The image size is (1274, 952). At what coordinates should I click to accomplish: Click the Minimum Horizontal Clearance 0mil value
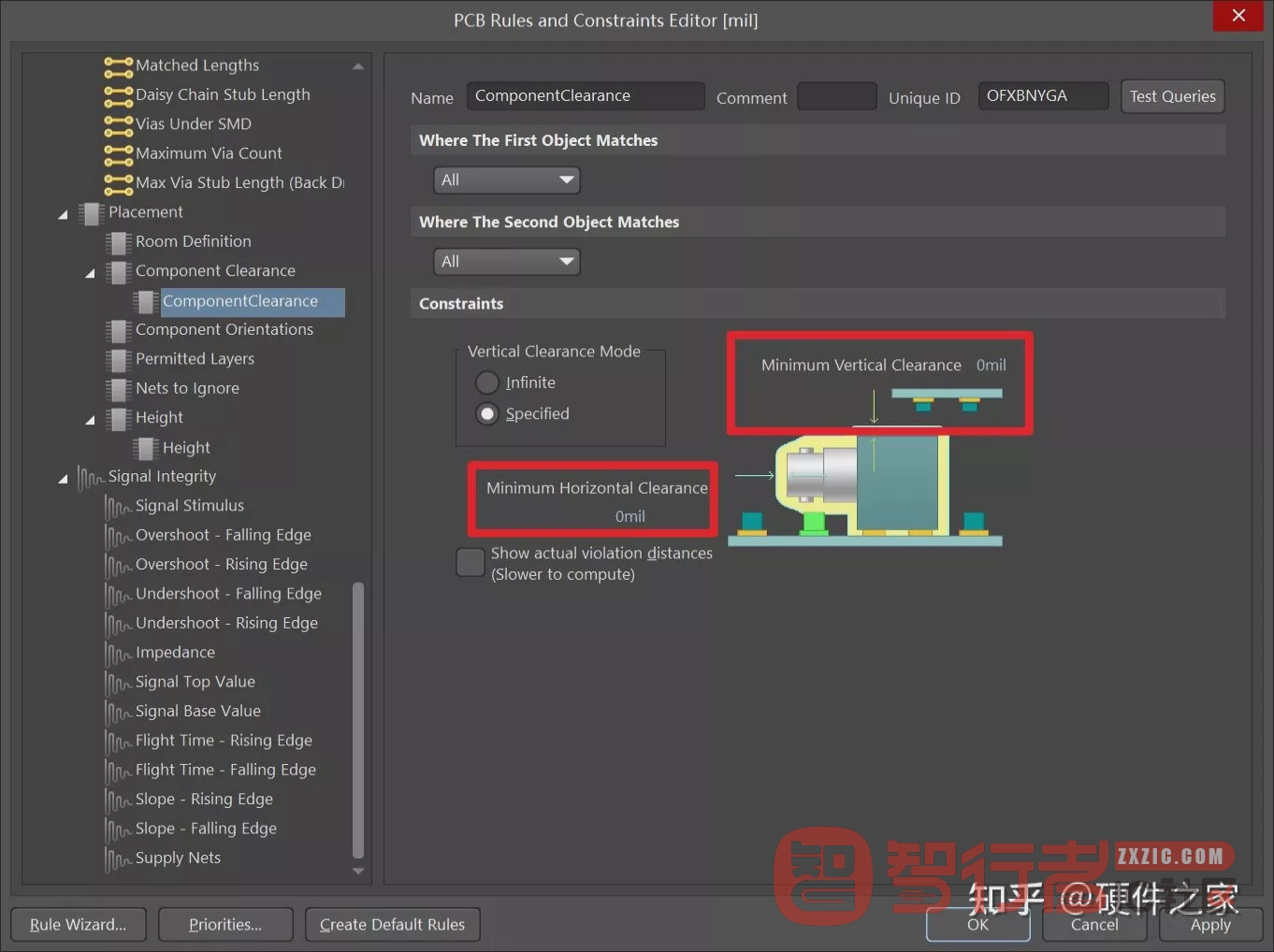630,516
